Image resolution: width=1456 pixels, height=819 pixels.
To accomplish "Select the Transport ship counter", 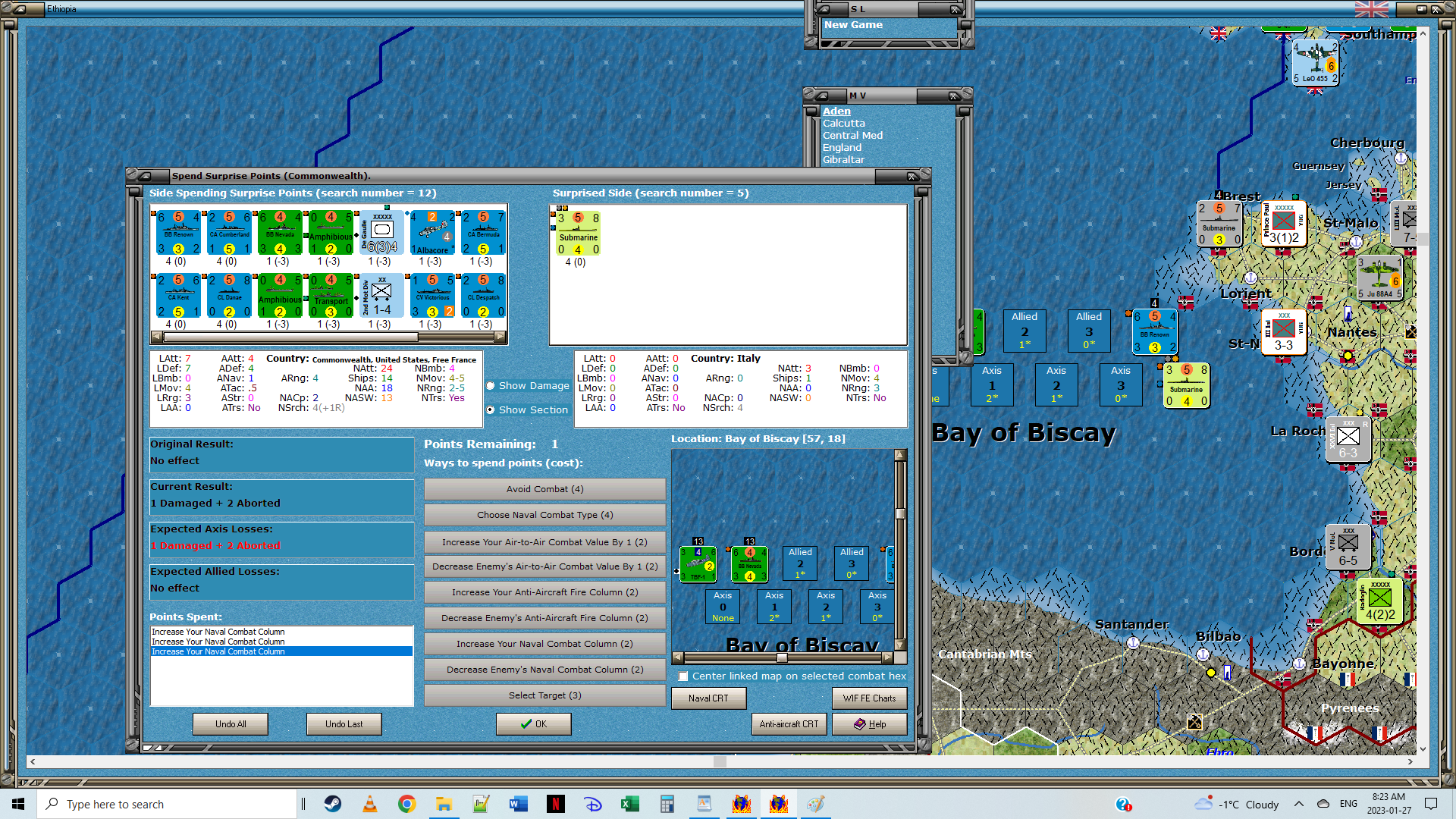I will 331,297.
